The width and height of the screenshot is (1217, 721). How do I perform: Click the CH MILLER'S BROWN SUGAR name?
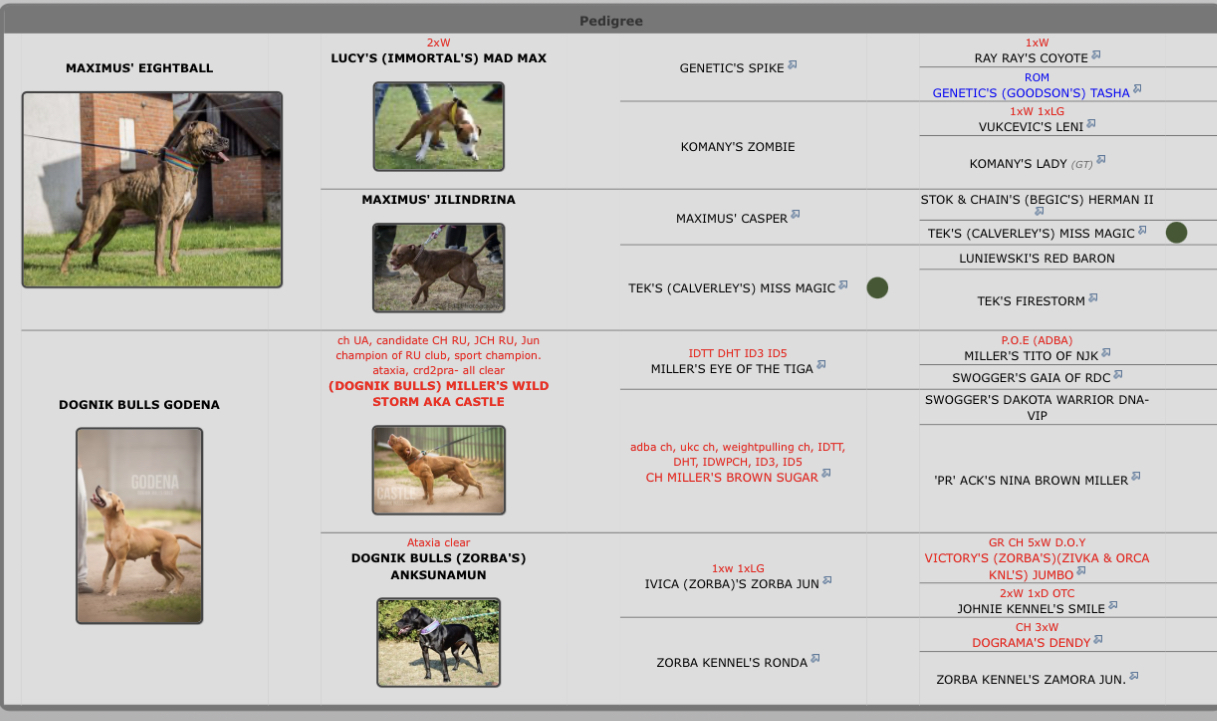tap(732, 478)
